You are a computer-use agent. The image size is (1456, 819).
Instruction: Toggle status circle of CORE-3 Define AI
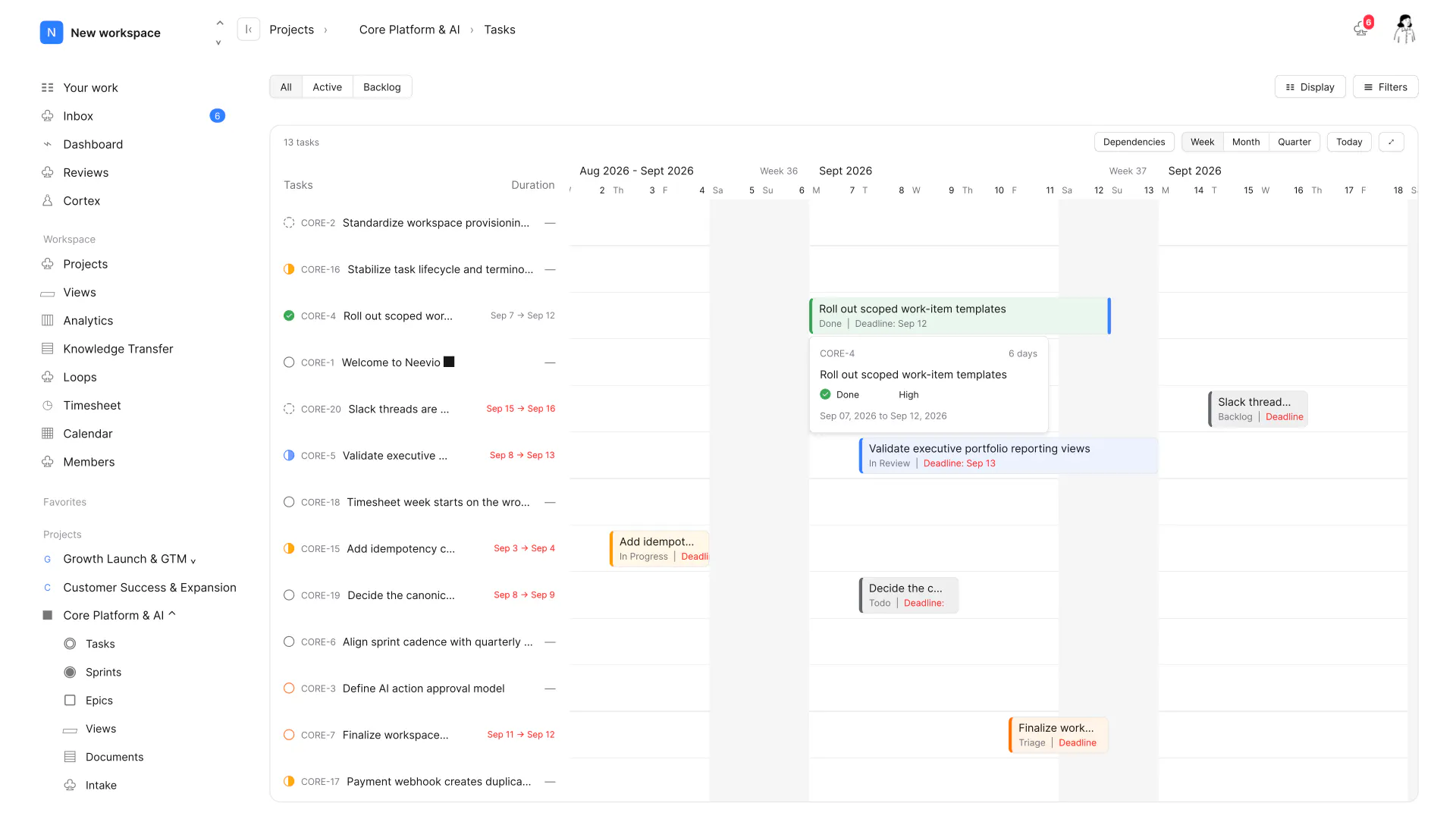(x=289, y=689)
